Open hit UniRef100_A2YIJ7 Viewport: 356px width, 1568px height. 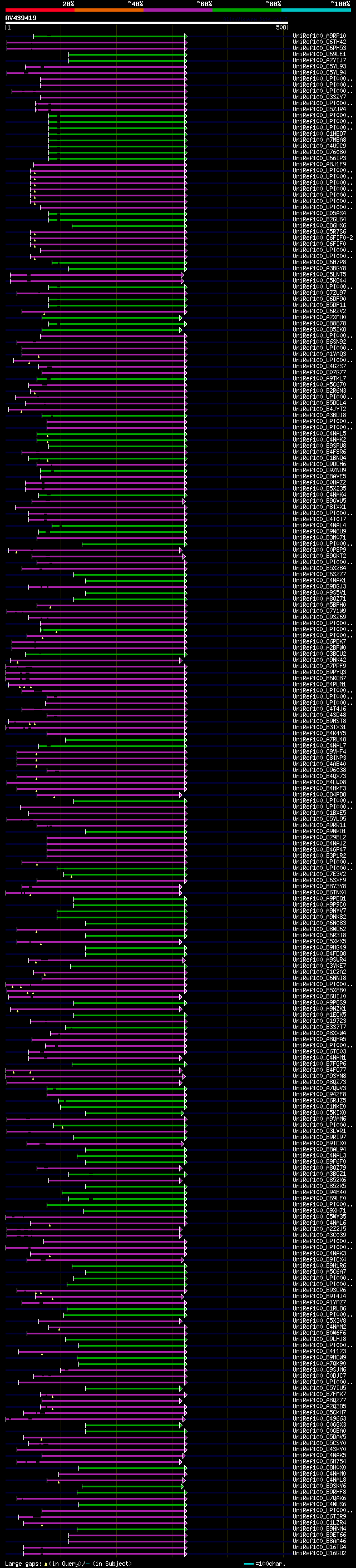coord(319,60)
